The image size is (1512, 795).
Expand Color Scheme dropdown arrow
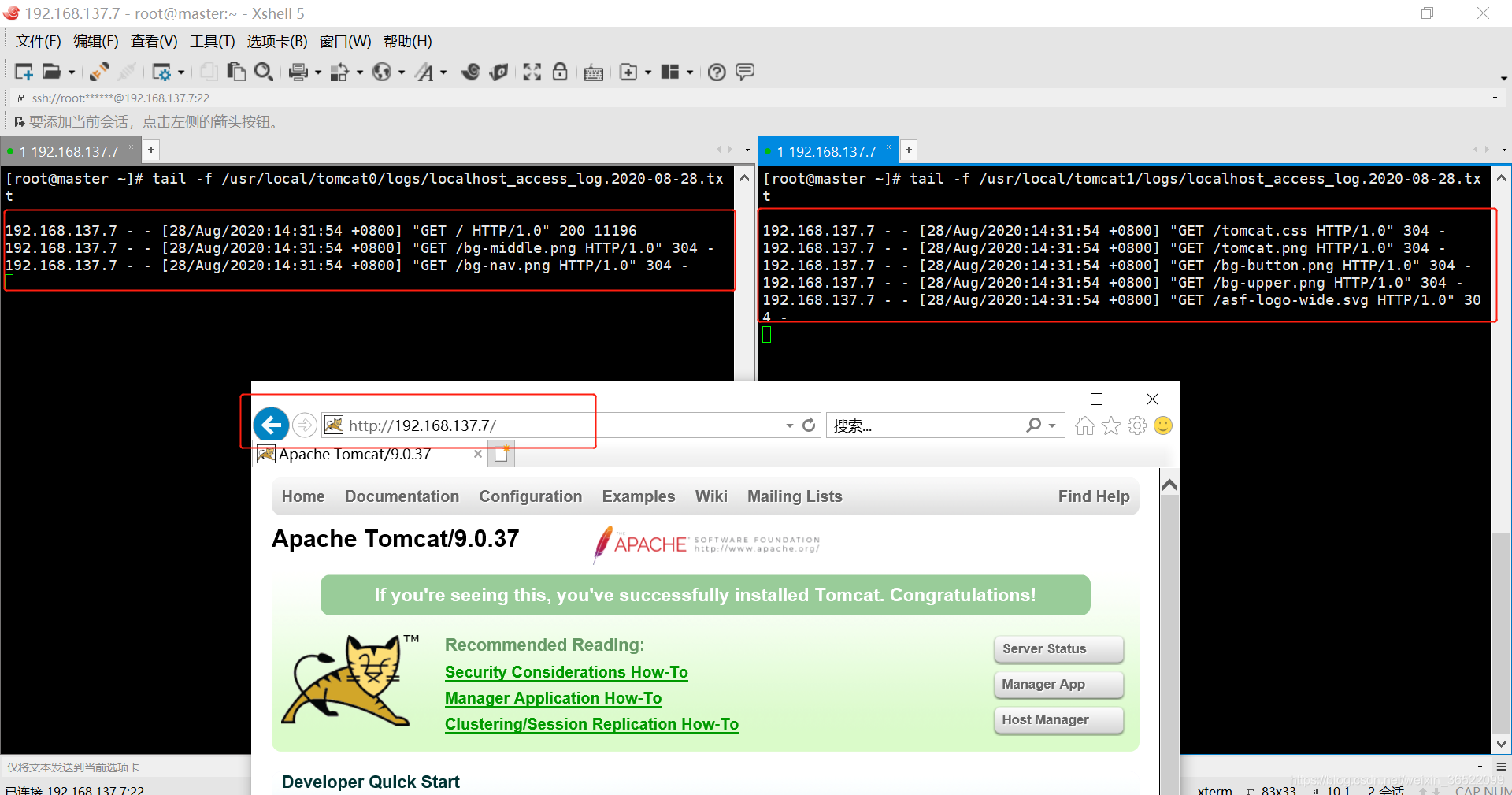[x=360, y=72]
